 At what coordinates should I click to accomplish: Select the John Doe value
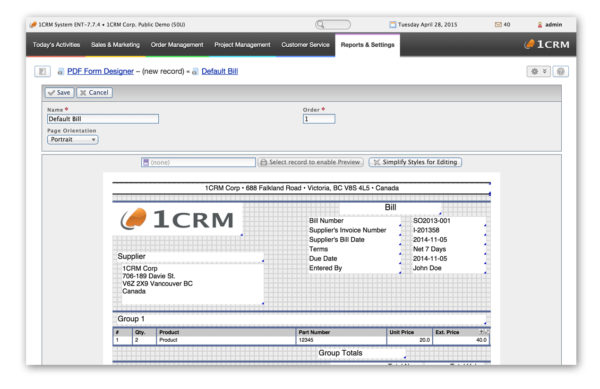click(427, 268)
